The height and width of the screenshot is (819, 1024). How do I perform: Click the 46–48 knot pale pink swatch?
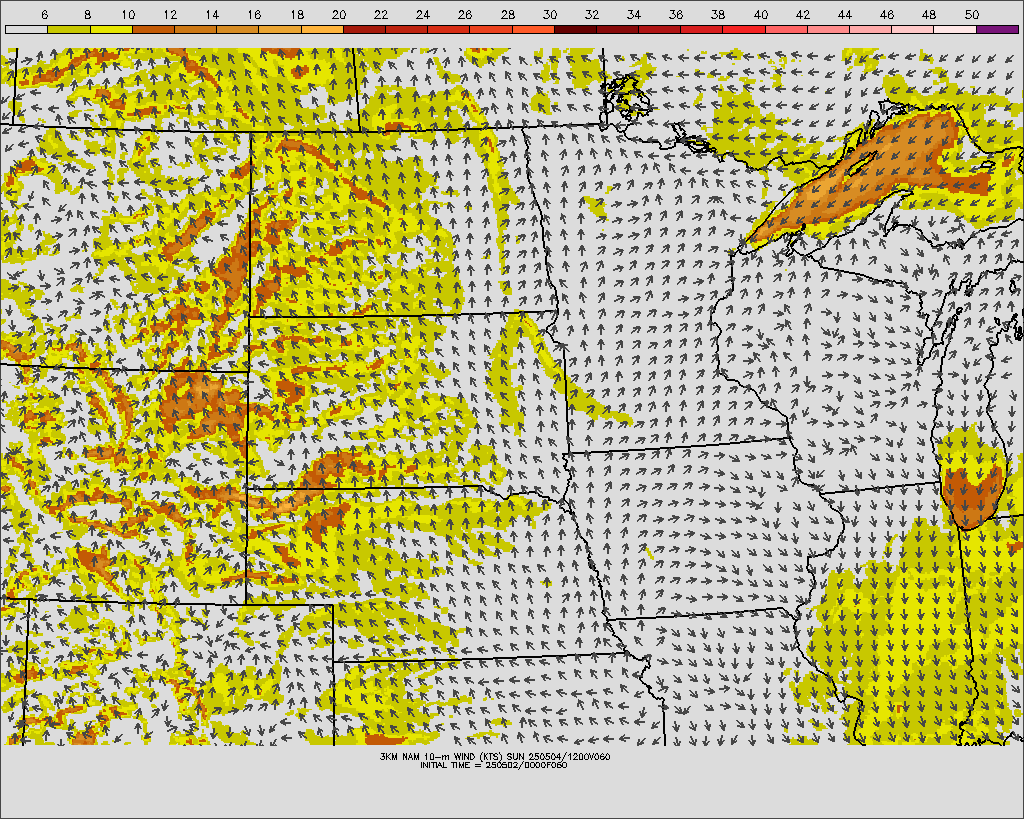pyautogui.click(x=913, y=29)
